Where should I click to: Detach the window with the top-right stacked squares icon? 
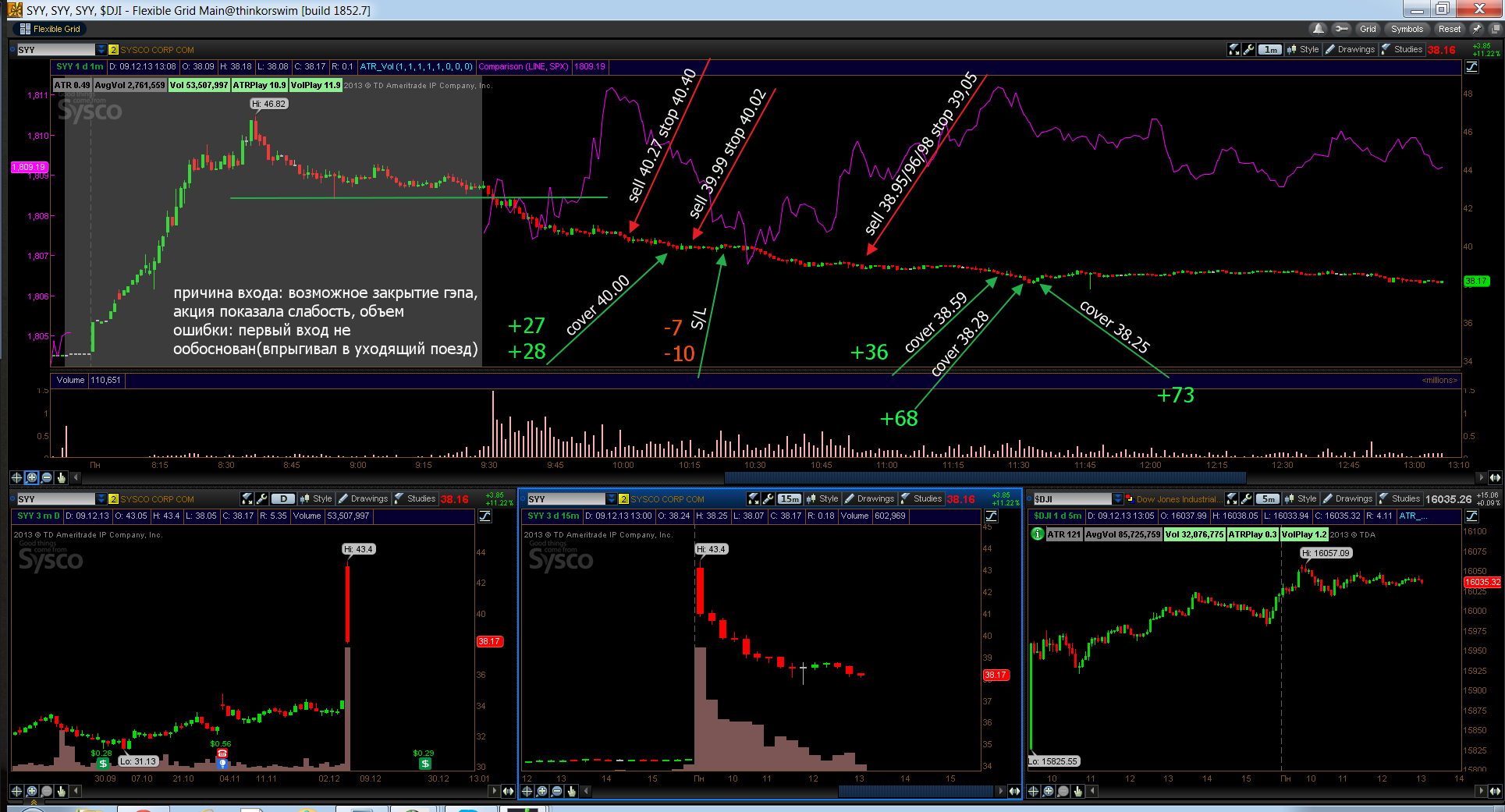click(x=1495, y=29)
